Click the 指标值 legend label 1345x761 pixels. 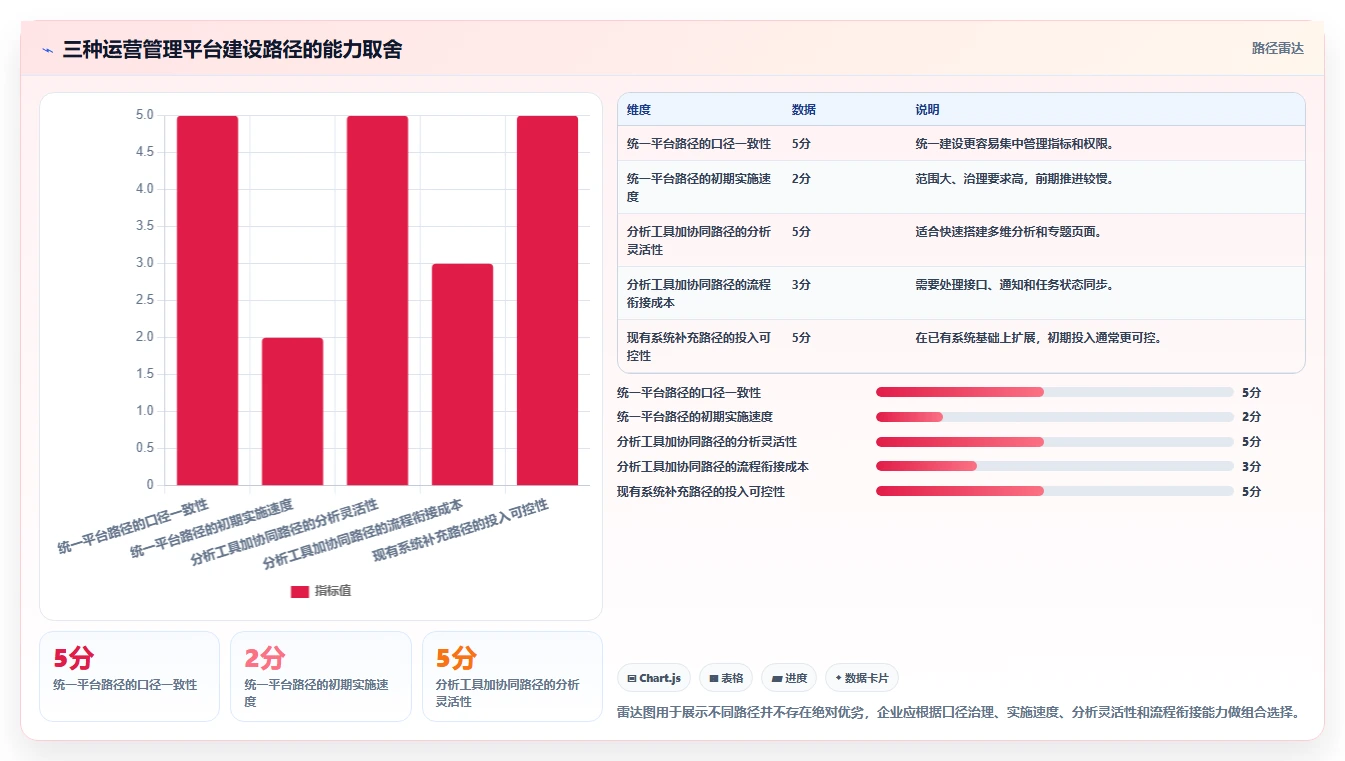pos(333,591)
